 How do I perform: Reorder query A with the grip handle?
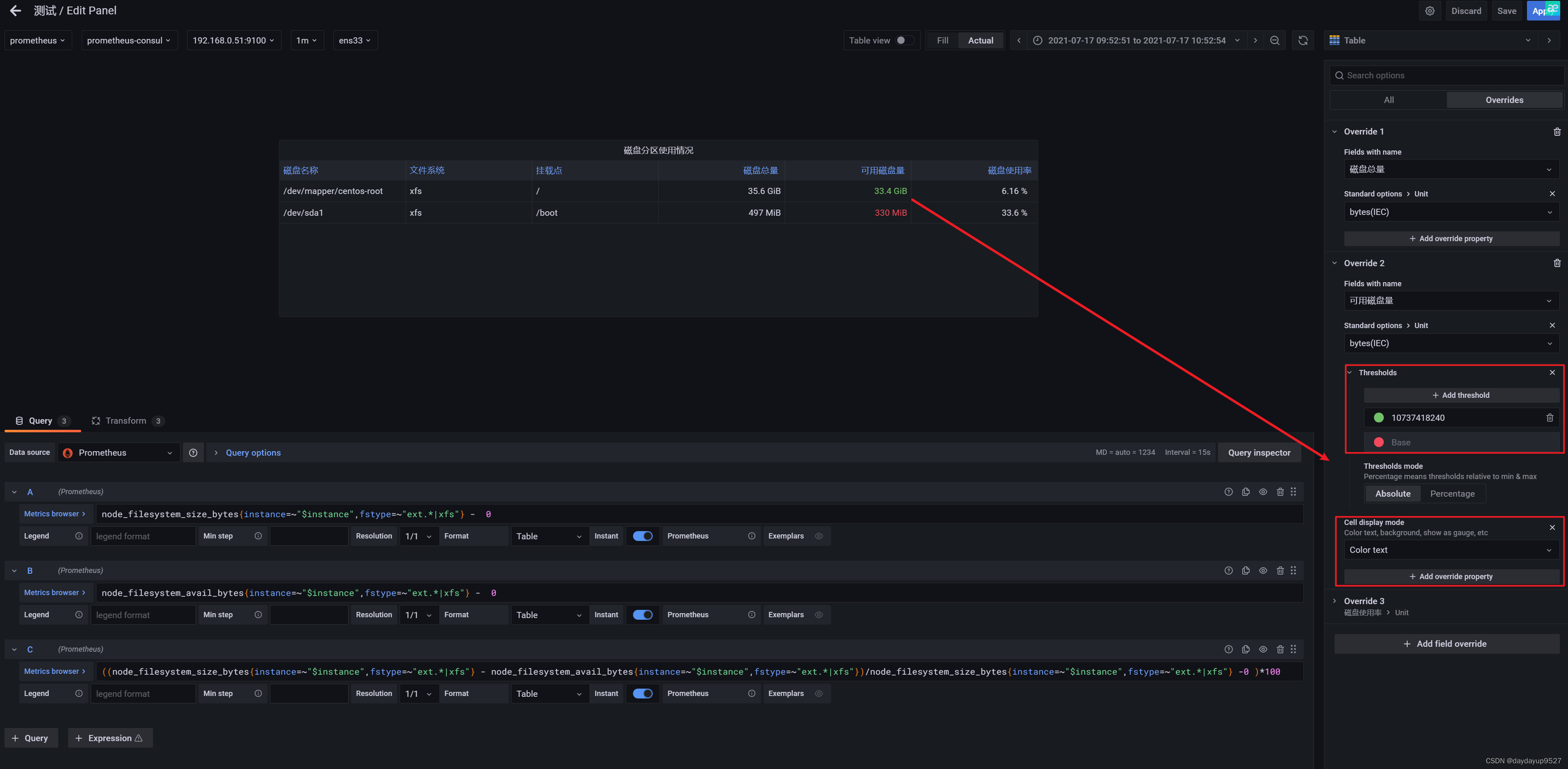pyautogui.click(x=1294, y=492)
